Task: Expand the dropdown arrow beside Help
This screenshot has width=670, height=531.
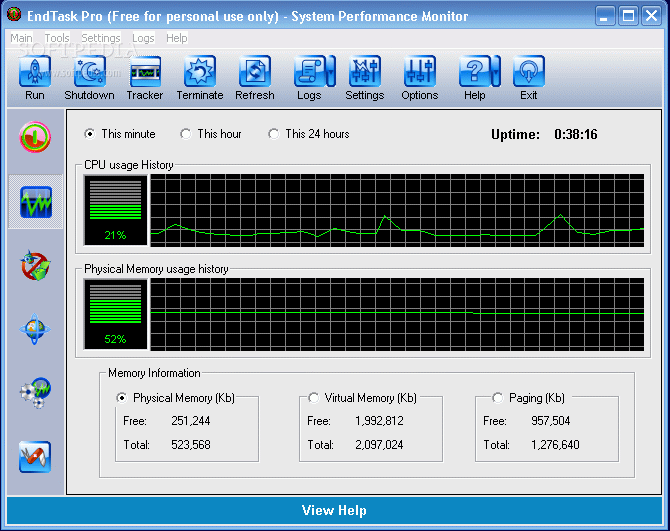Action: (496, 71)
